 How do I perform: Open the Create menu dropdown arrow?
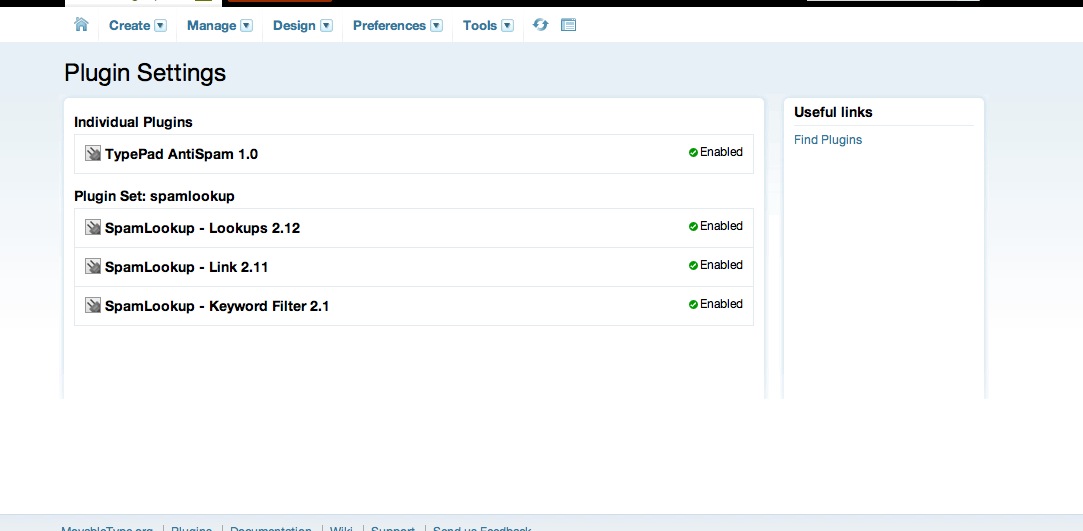click(x=160, y=26)
